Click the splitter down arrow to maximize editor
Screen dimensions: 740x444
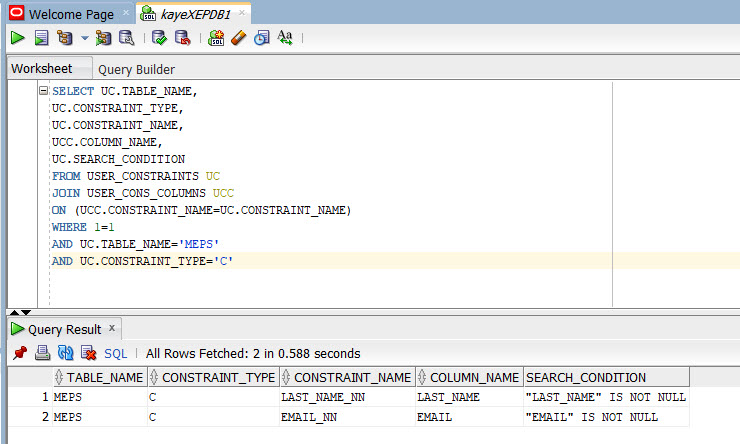coord(26,312)
